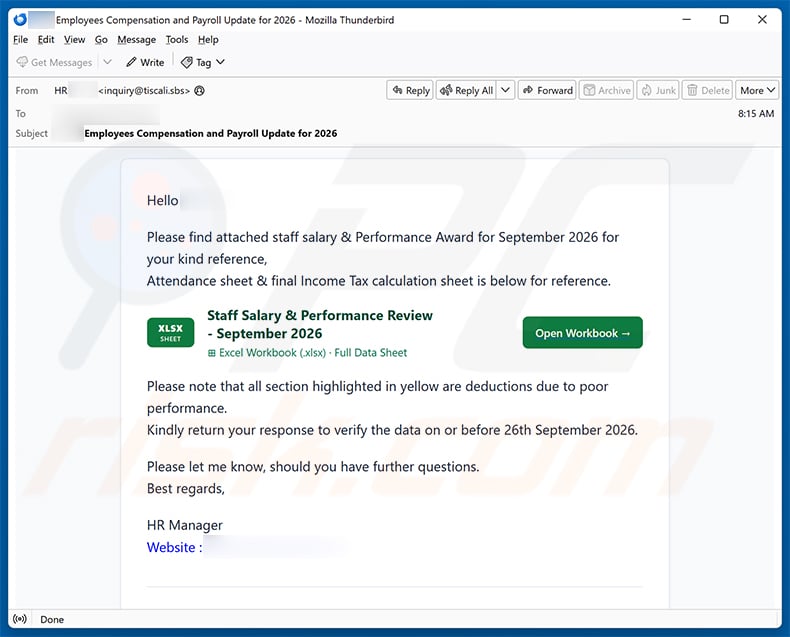Open the View menu

click(75, 39)
